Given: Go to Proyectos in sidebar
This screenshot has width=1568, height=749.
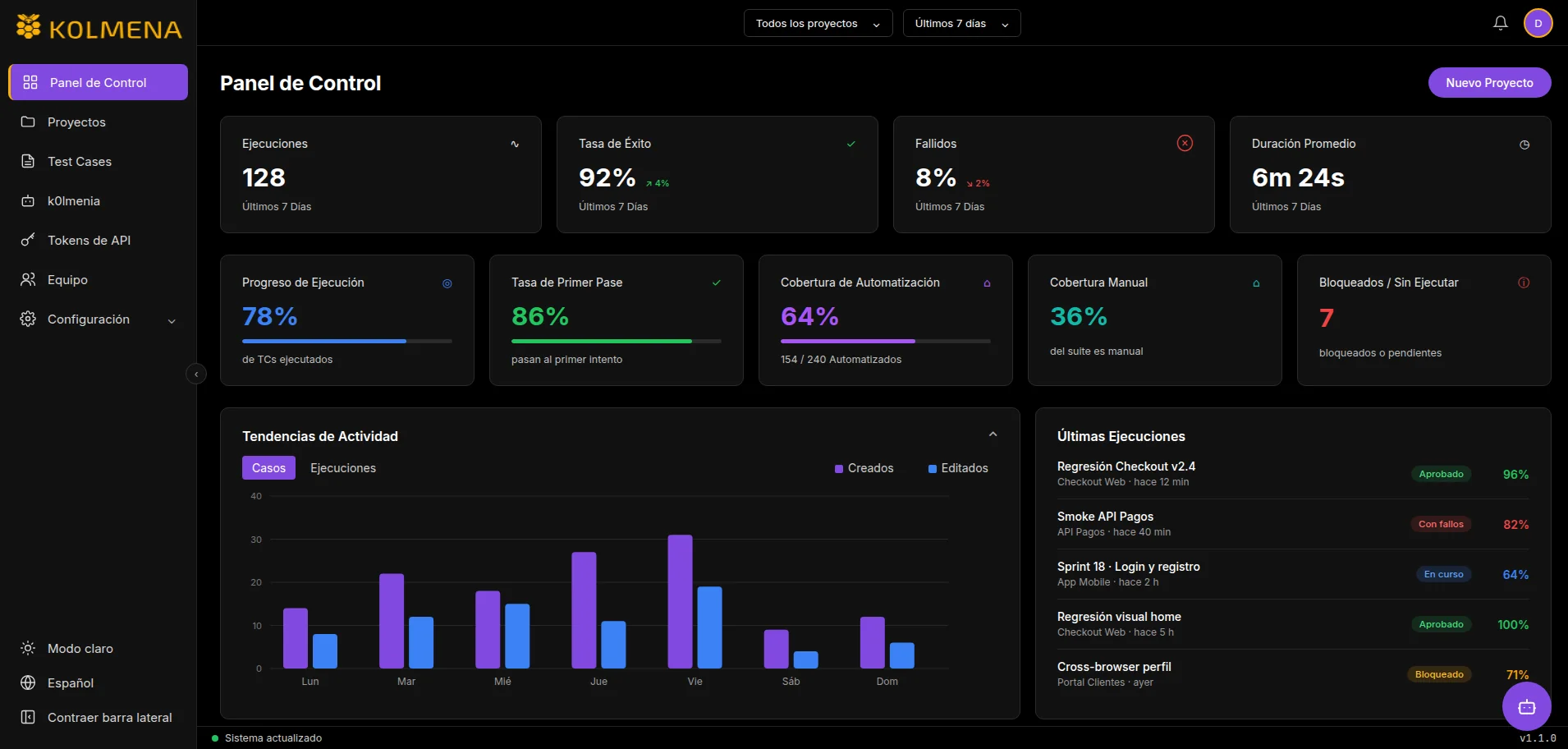Looking at the screenshot, I should coord(98,122).
